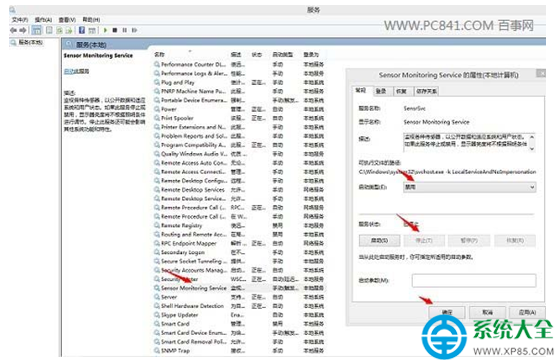
Task: Click the start this service link
Action: [76, 71]
